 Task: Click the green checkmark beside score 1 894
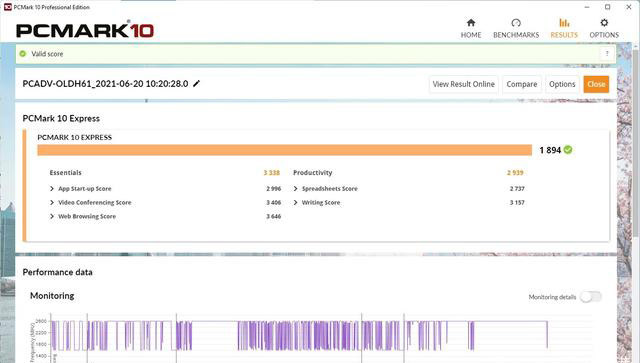(568, 150)
